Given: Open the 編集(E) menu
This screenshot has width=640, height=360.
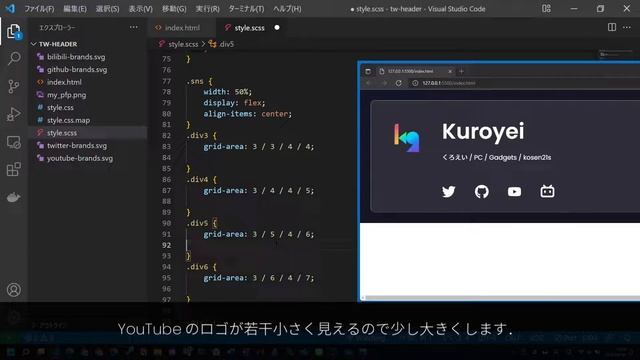Looking at the screenshot, I should (x=75, y=9).
